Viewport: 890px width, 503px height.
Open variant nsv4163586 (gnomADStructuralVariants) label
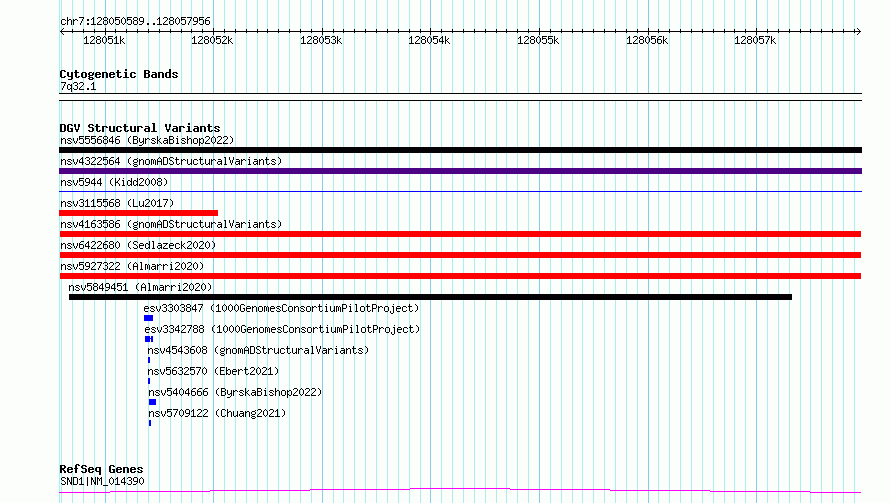171,224
